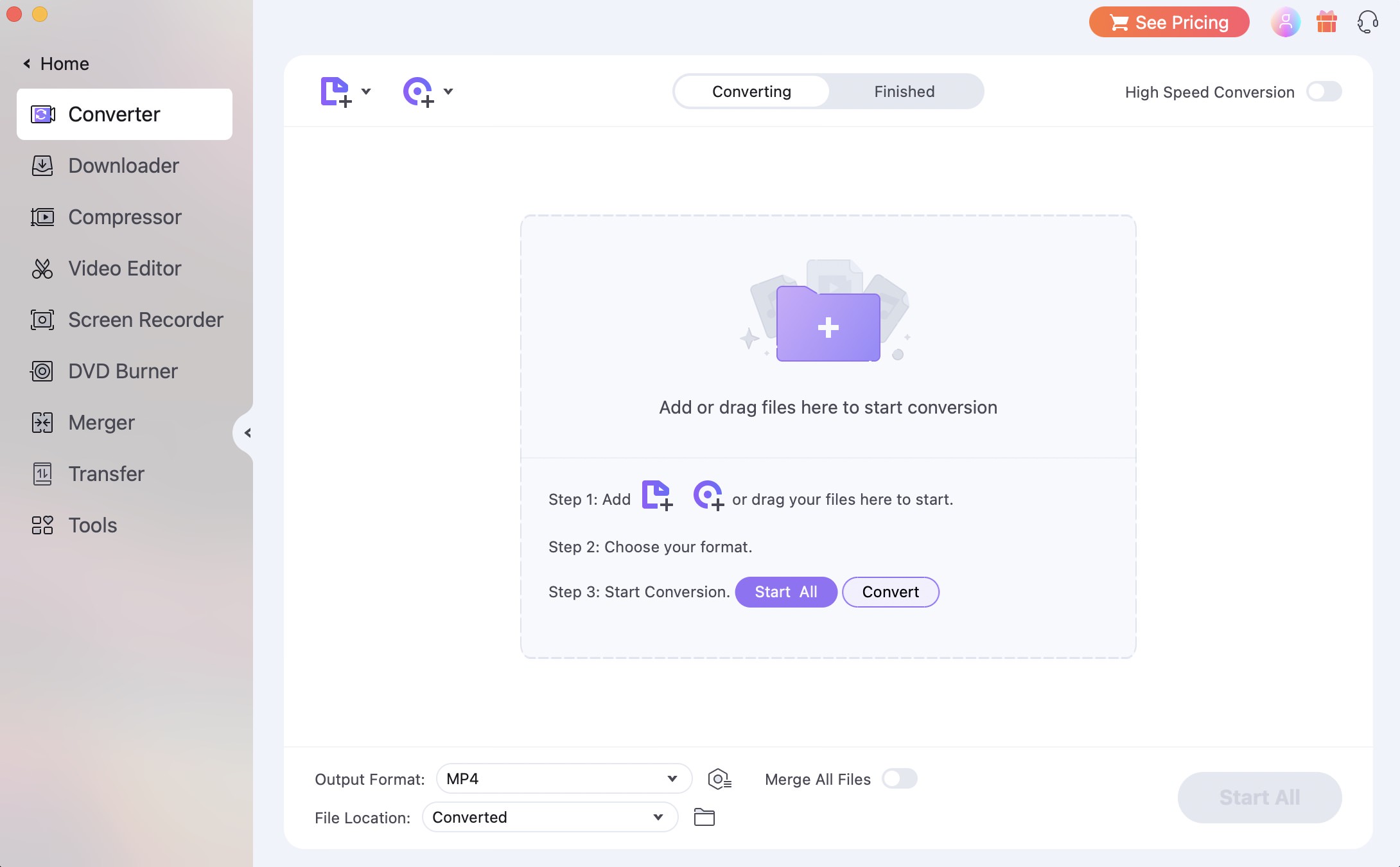Enable Merge All Files toggle
1400x867 pixels.
898,779
